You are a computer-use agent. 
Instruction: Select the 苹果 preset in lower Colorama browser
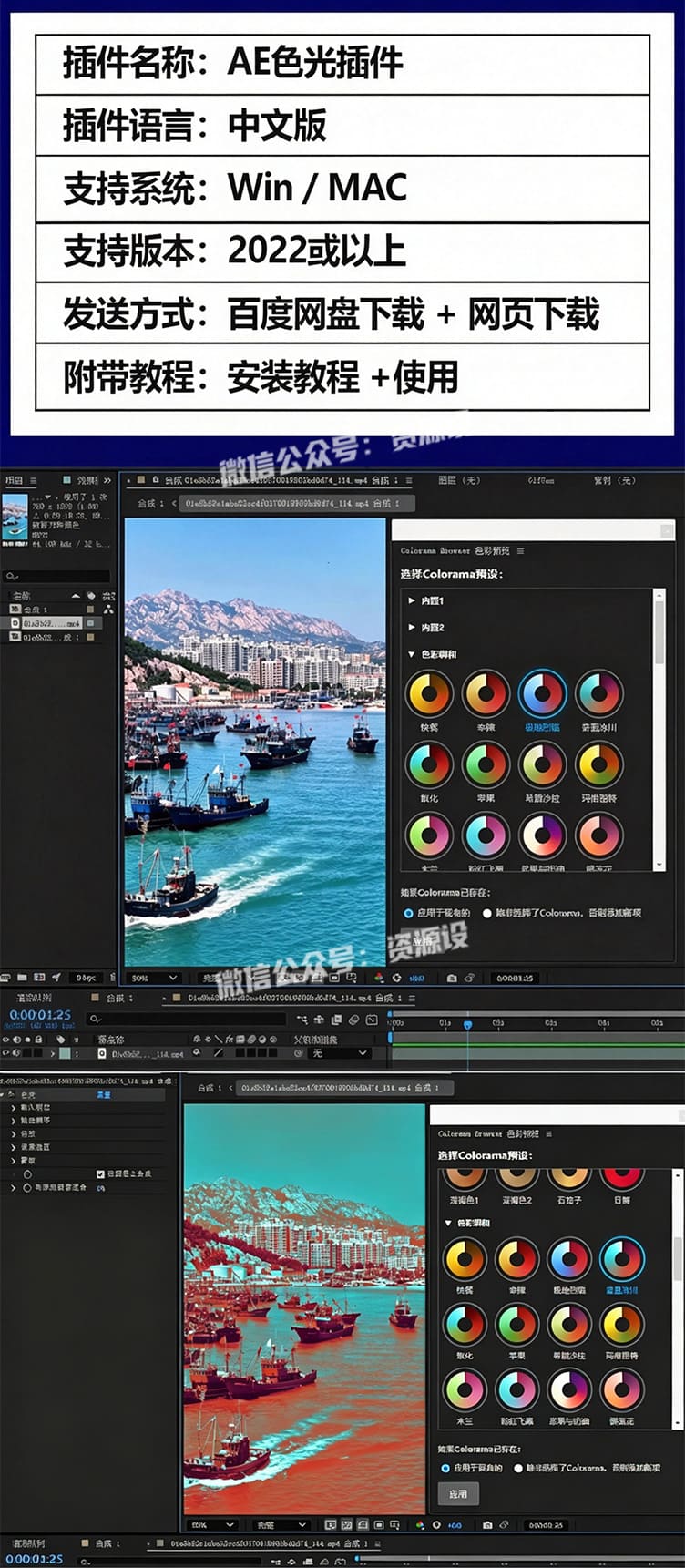coord(517,1325)
